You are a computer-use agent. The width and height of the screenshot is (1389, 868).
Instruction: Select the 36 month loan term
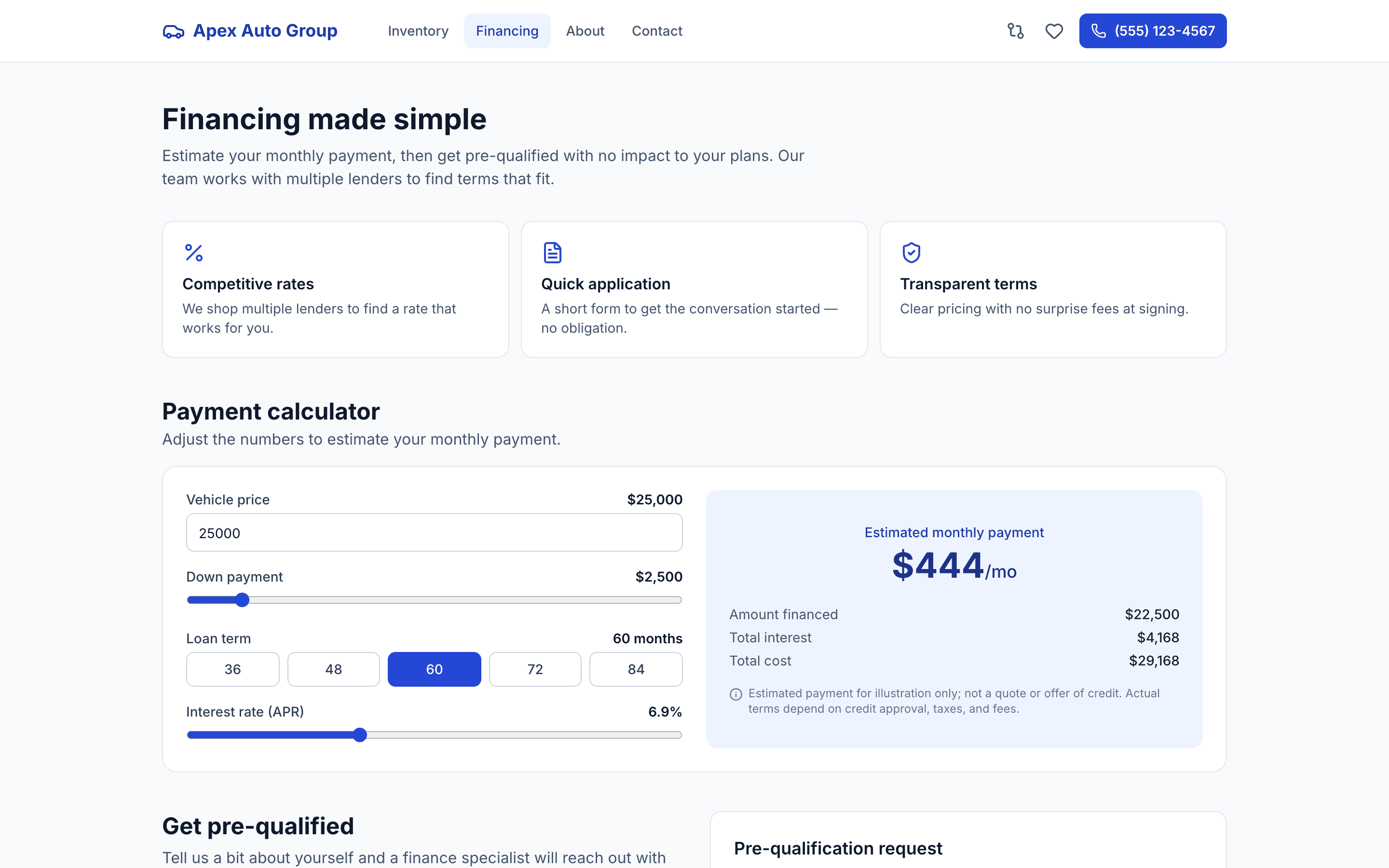point(232,669)
